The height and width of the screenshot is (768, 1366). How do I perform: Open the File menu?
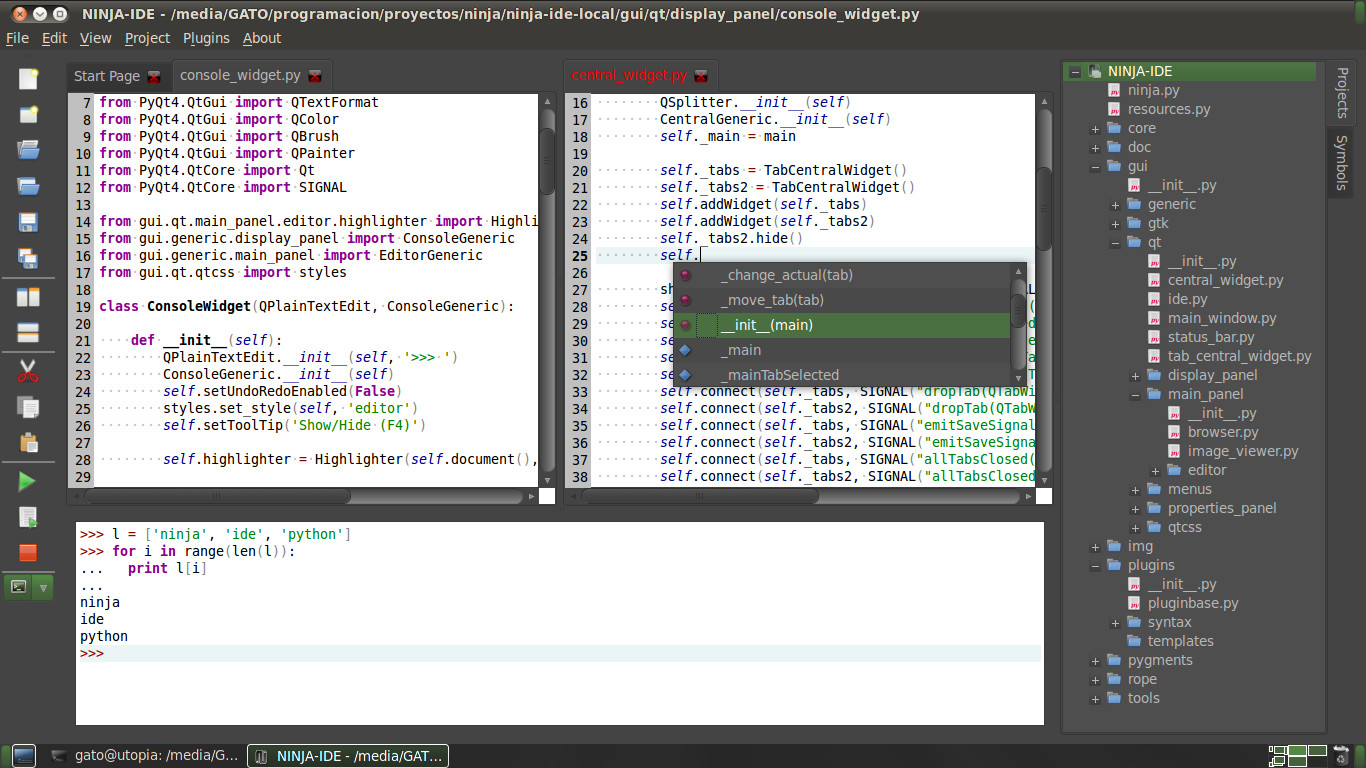(17, 38)
